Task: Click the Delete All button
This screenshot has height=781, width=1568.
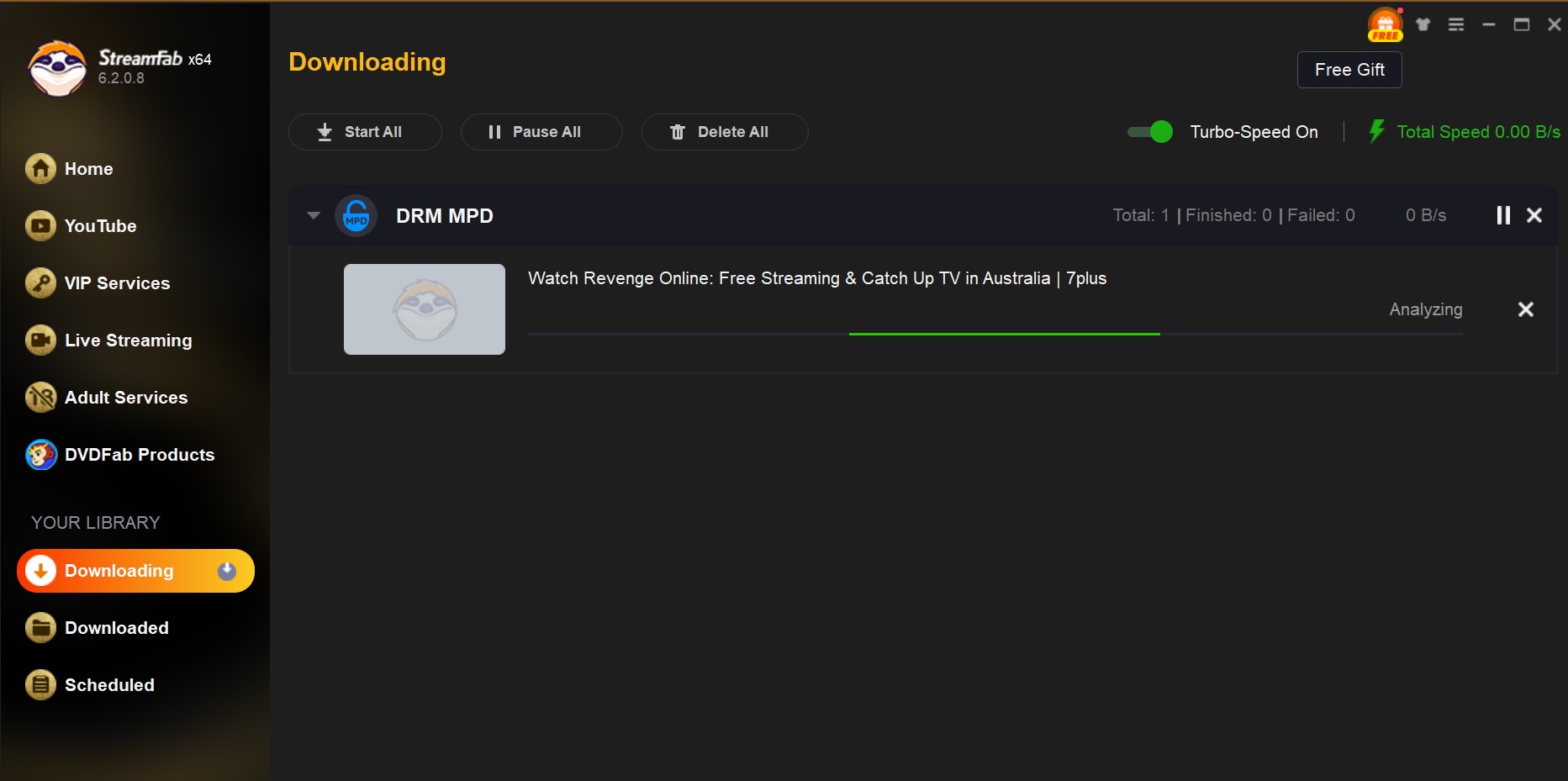Action: click(725, 132)
